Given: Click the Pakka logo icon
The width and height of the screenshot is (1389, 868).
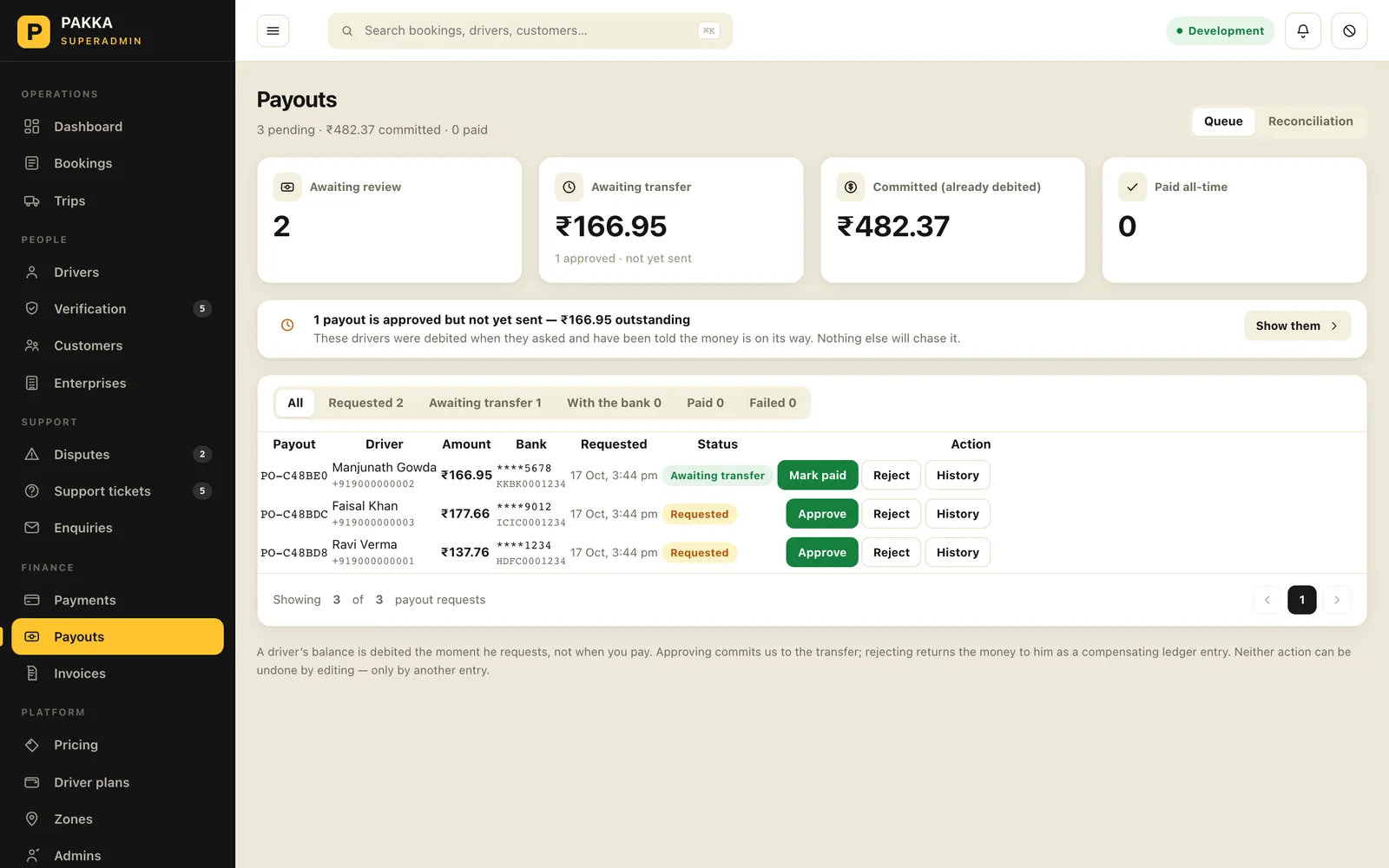Looking at the screenshot, I should (x=34, y=31).
